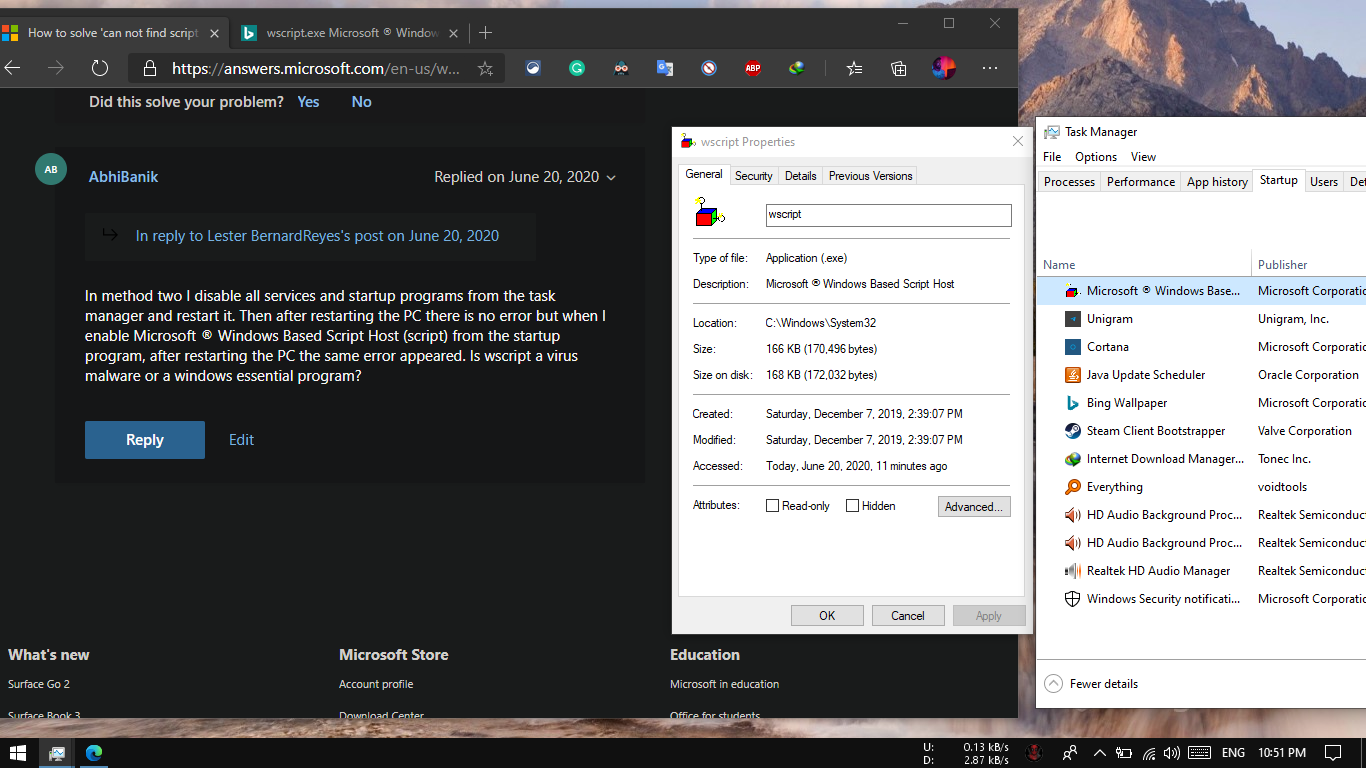Screen dimensions: 1366x768
Task: Select the Everything startup entry icon
Action: [x=1072, y=487]
